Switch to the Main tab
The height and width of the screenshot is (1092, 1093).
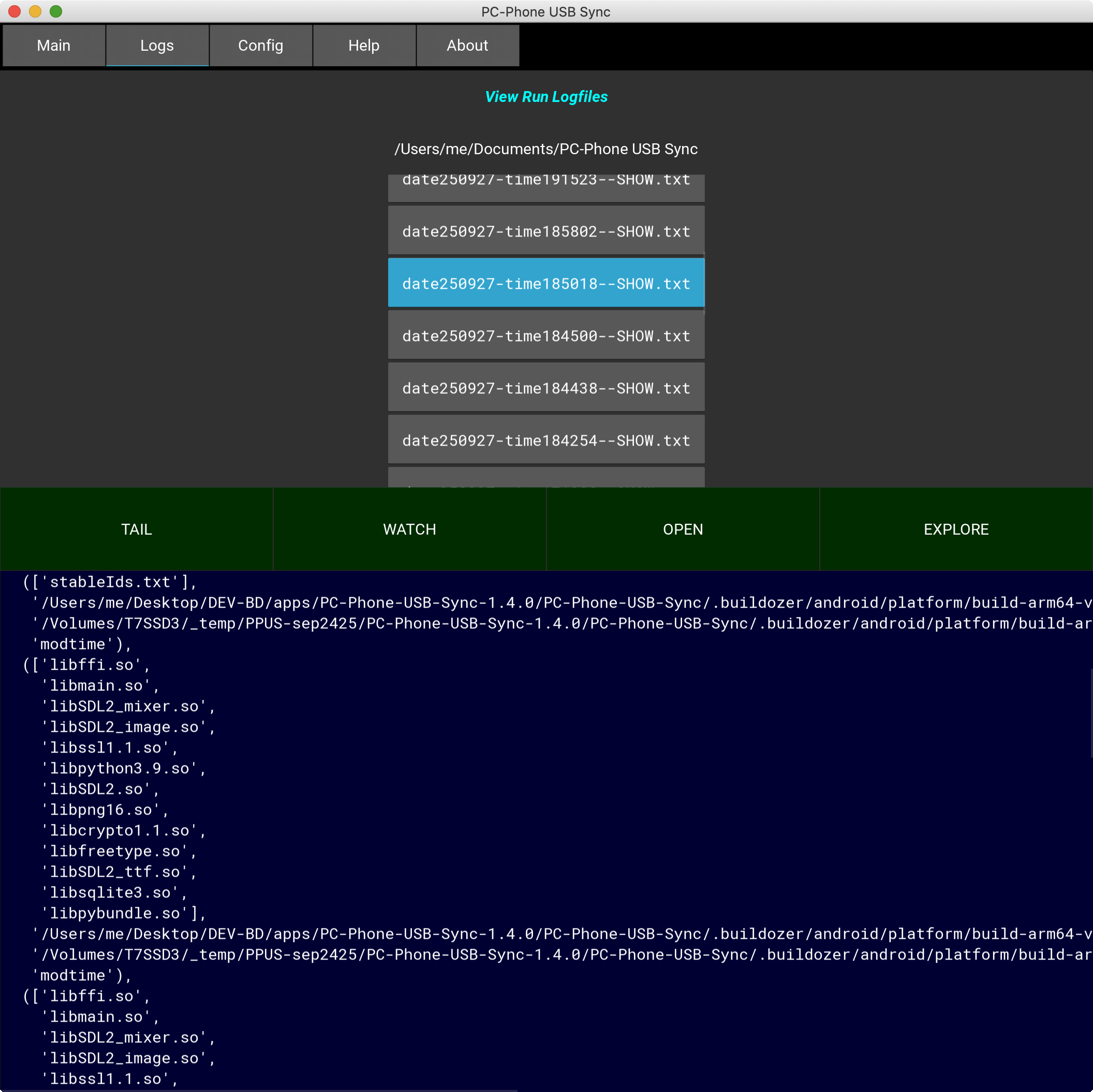coord(54,45)
